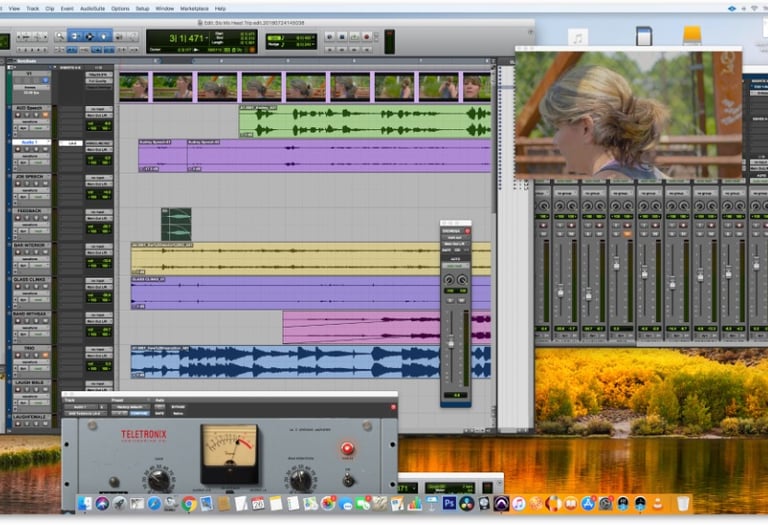Open the Marketplace menu
Viewport: 768px width, 525px height.
tap(194, 8)
